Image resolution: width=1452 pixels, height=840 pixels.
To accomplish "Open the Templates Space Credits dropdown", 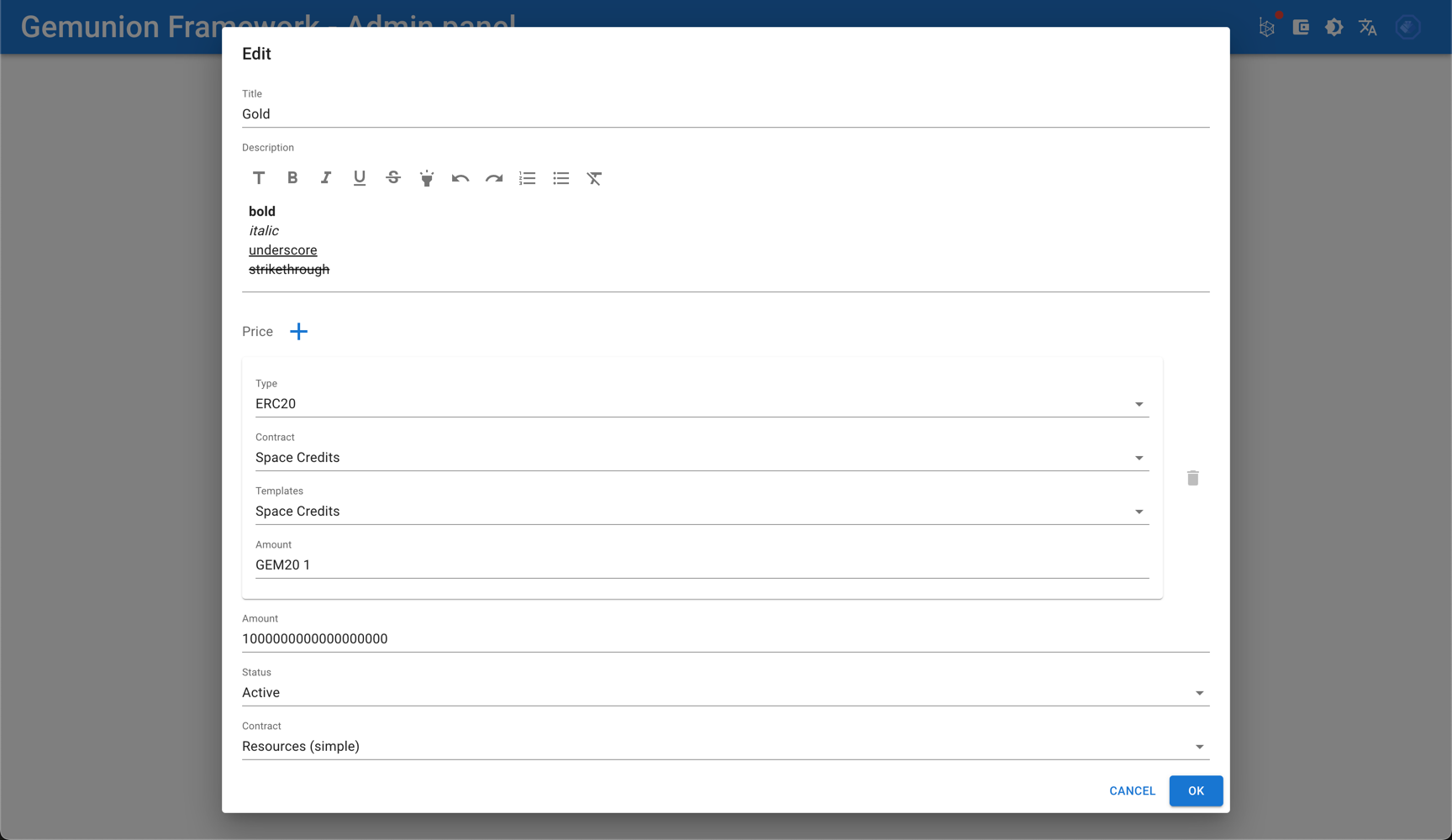I will point(702,512).
